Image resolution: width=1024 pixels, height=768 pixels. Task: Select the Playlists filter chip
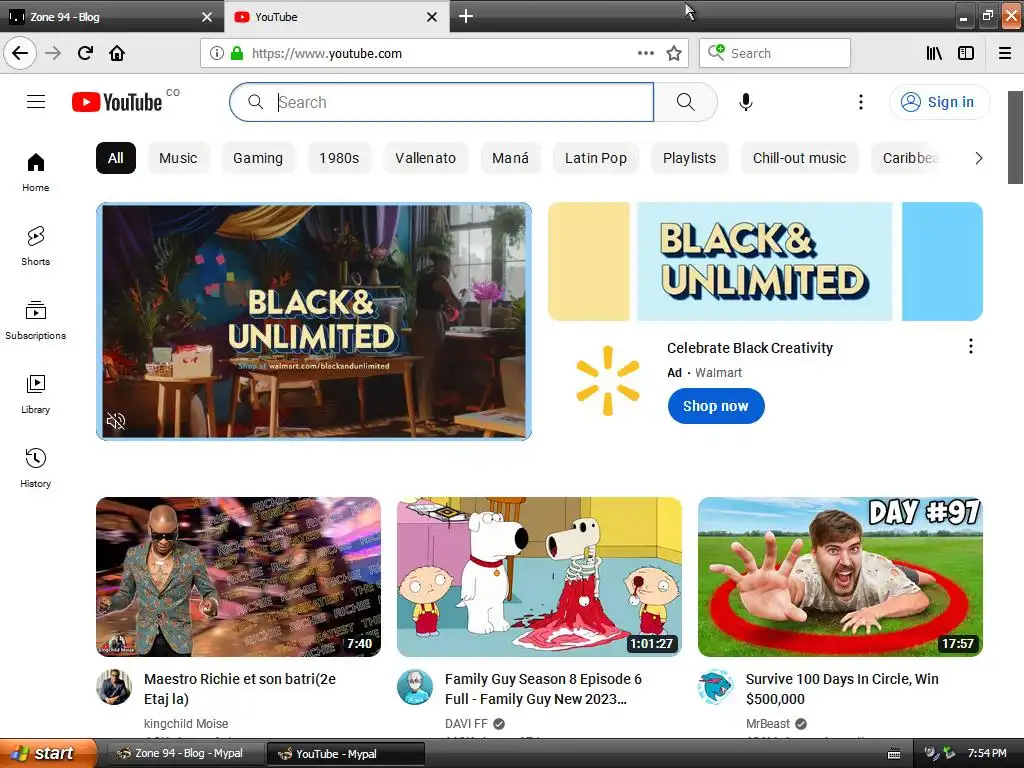[690, 158]
